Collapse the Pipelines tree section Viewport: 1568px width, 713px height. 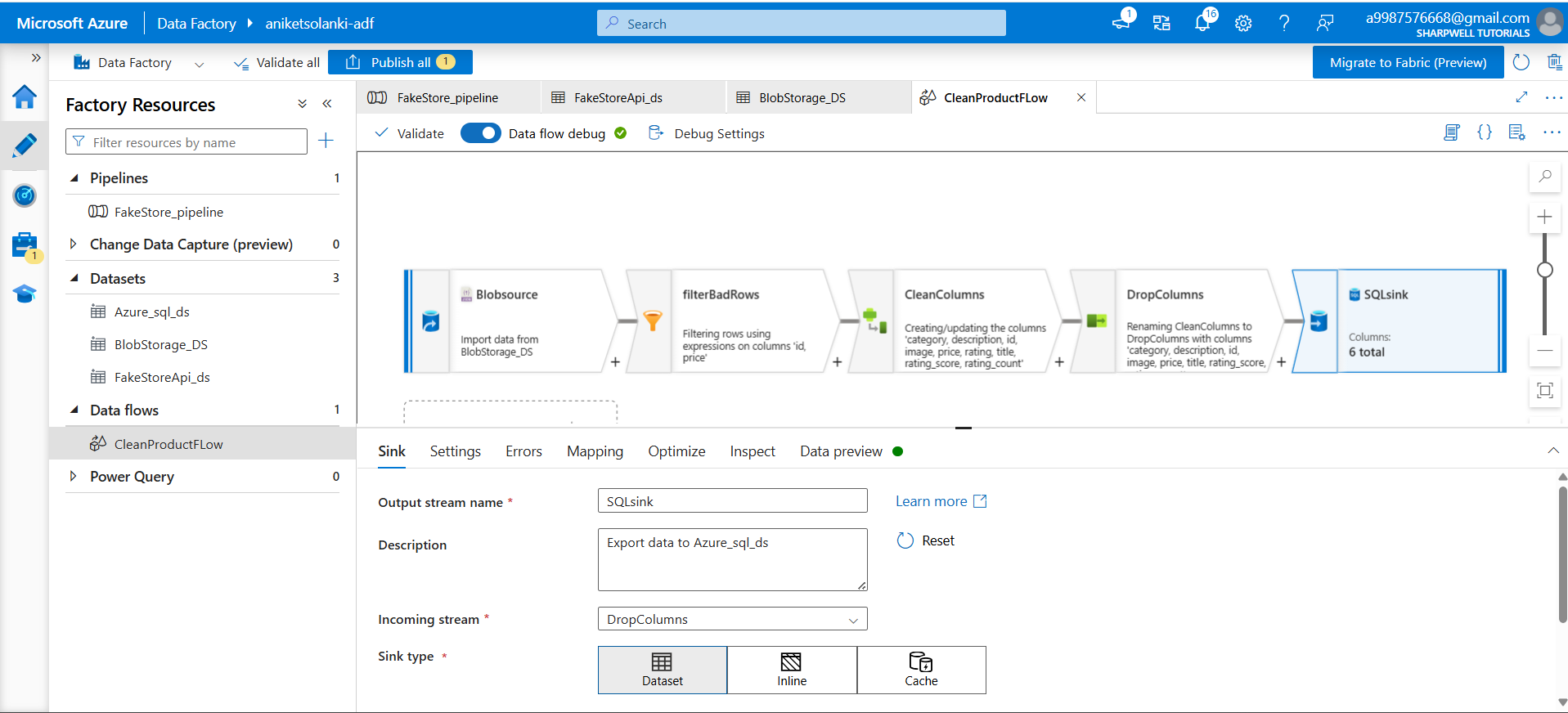pyautogui.click(x=74, y=178)
